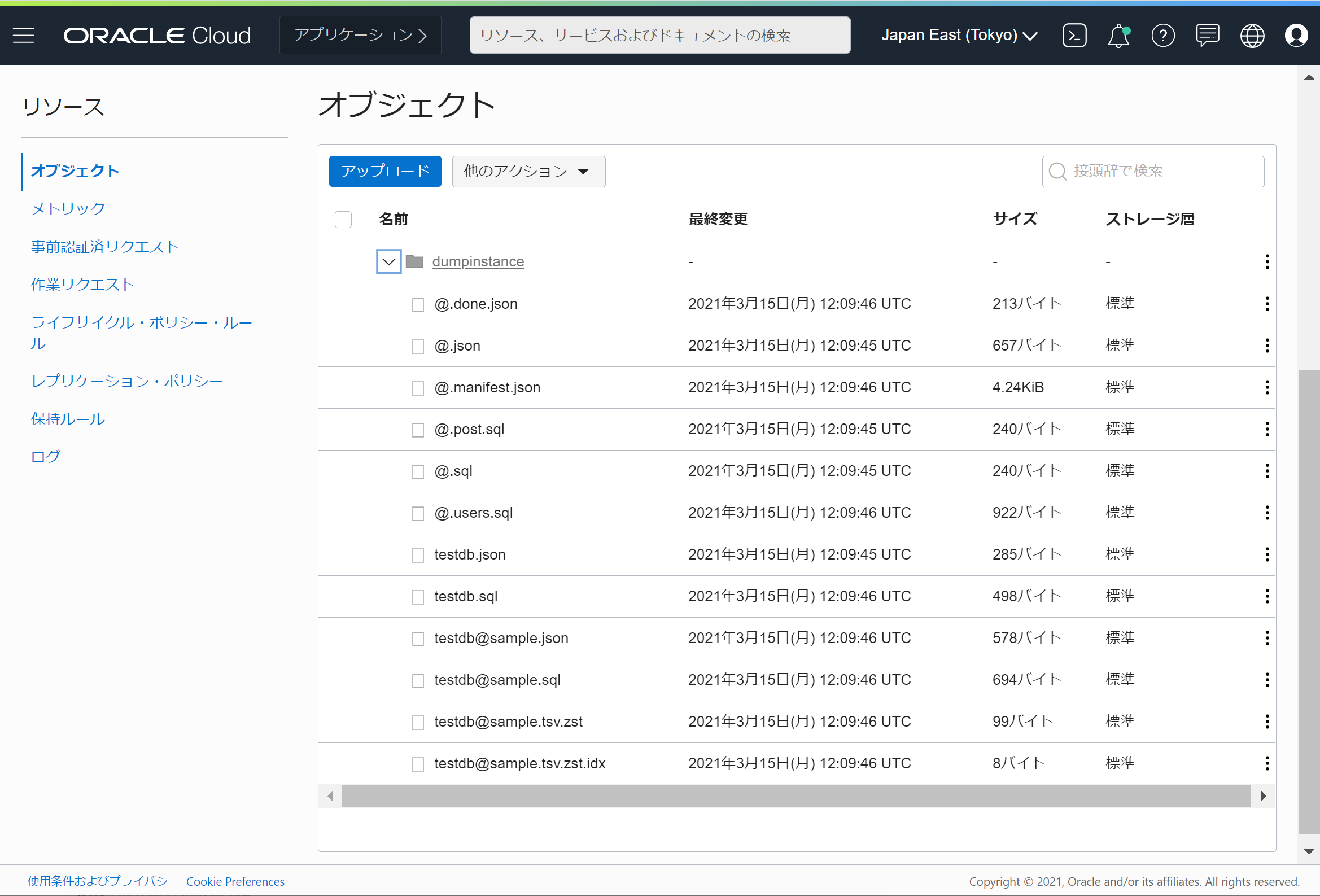Click the horizontal scrollbar of the table
The height and width of the screenshot is (896, 1320).
pyautogui.click(x=795, y=796)
